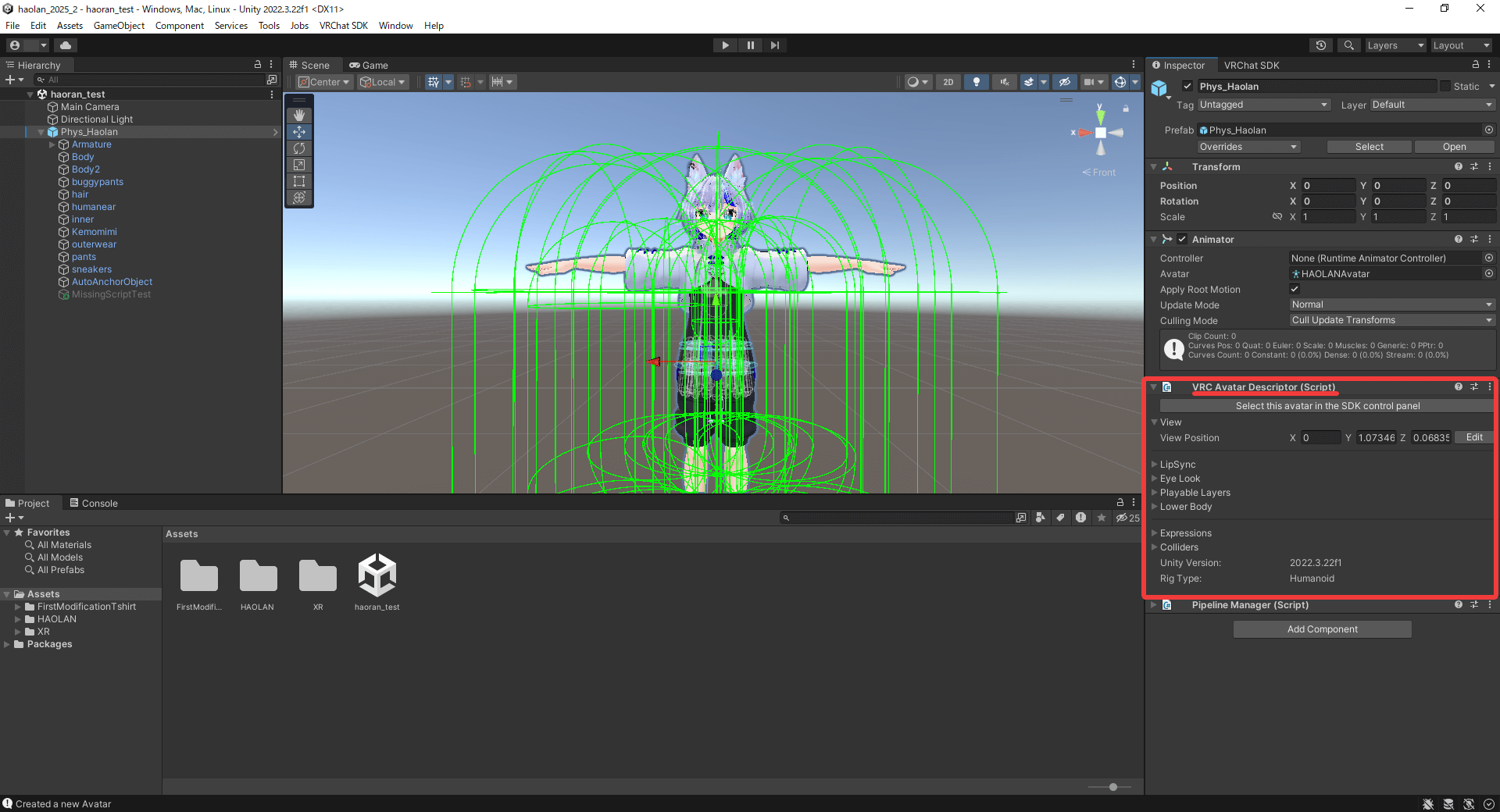This screenshot has height=812, width=1500.
Task: Click the Play button
Action: pos(725,45)
